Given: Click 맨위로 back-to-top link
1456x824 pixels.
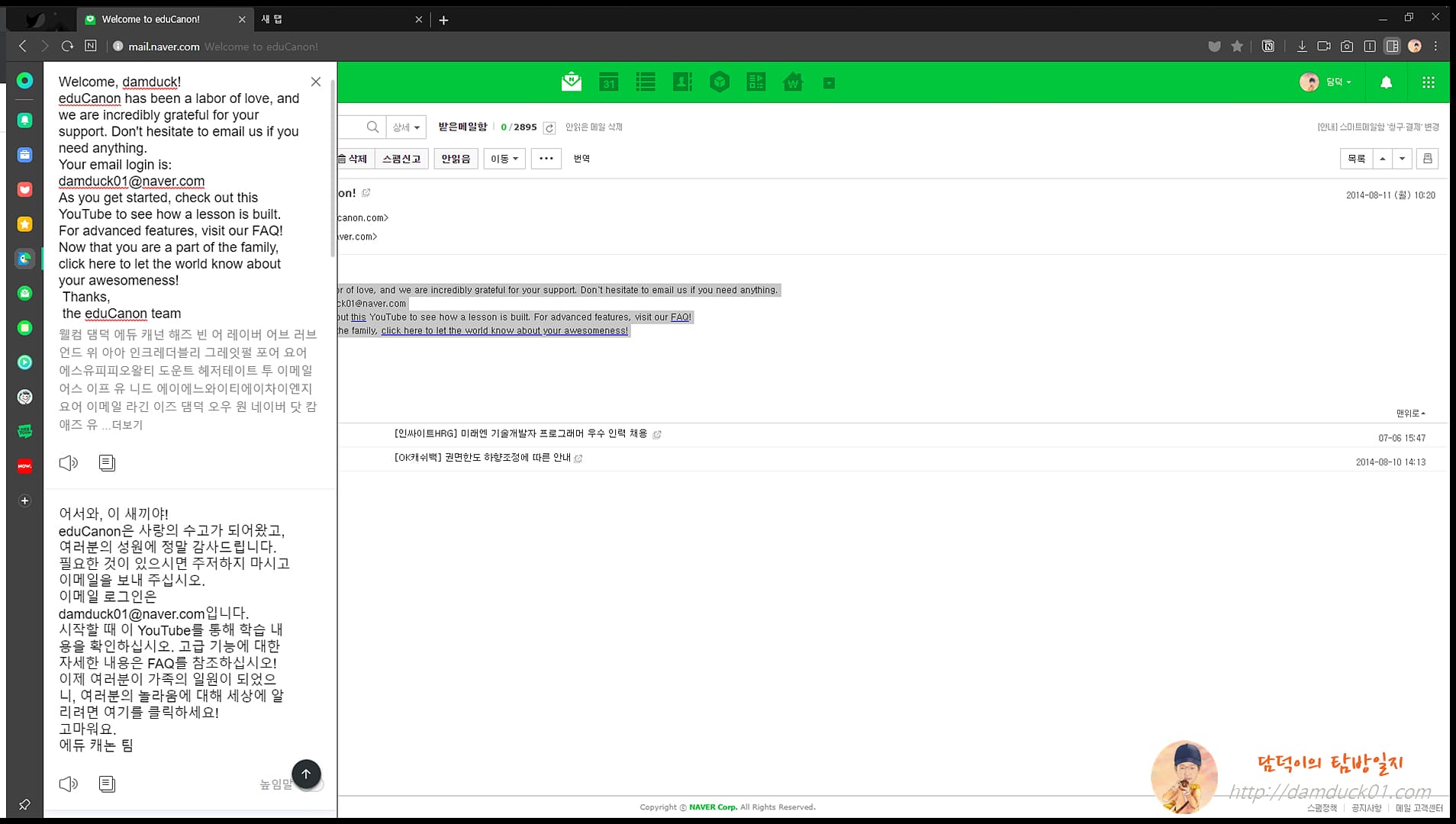Looking at the screenshot, I should pos(1410,414).
